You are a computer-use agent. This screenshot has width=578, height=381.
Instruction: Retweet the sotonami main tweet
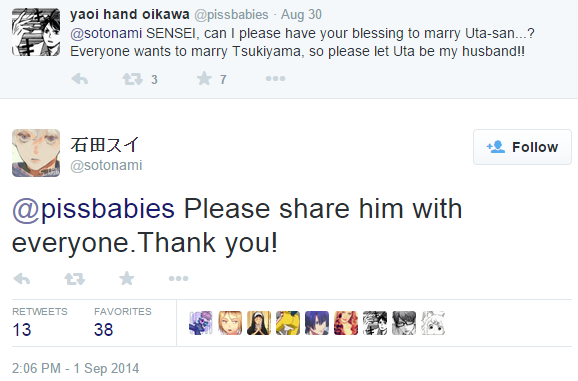click(x=74, y=279)
